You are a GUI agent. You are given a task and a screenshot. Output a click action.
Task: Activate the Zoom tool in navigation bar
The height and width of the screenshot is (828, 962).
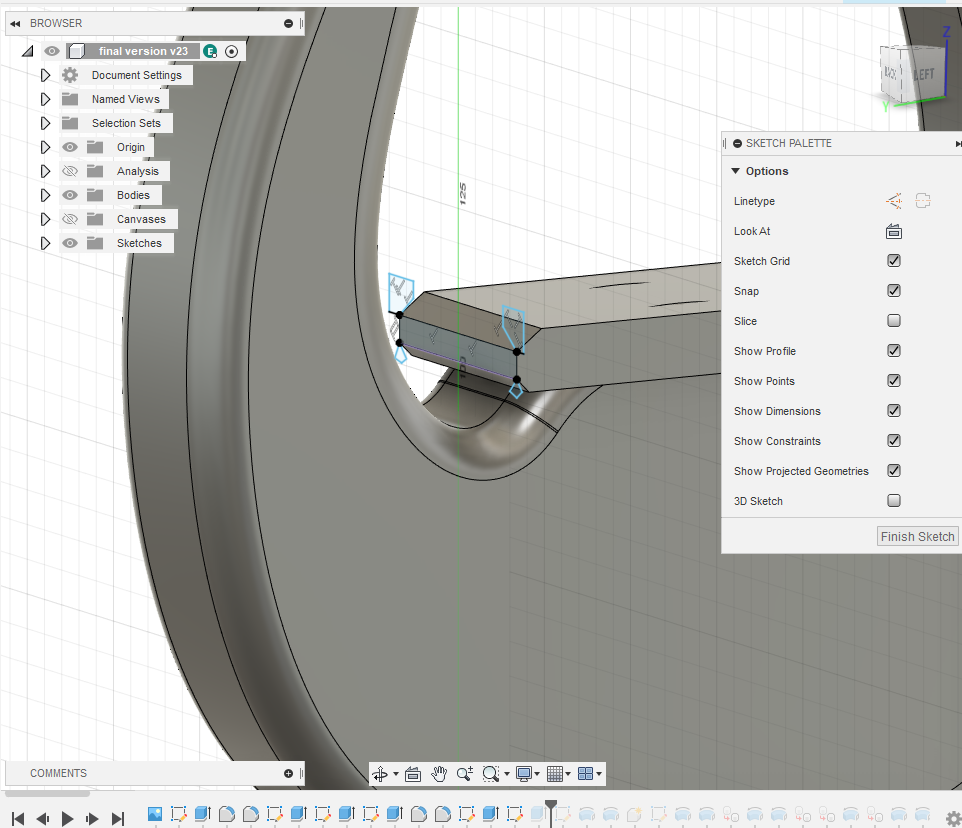click(465, 774)
